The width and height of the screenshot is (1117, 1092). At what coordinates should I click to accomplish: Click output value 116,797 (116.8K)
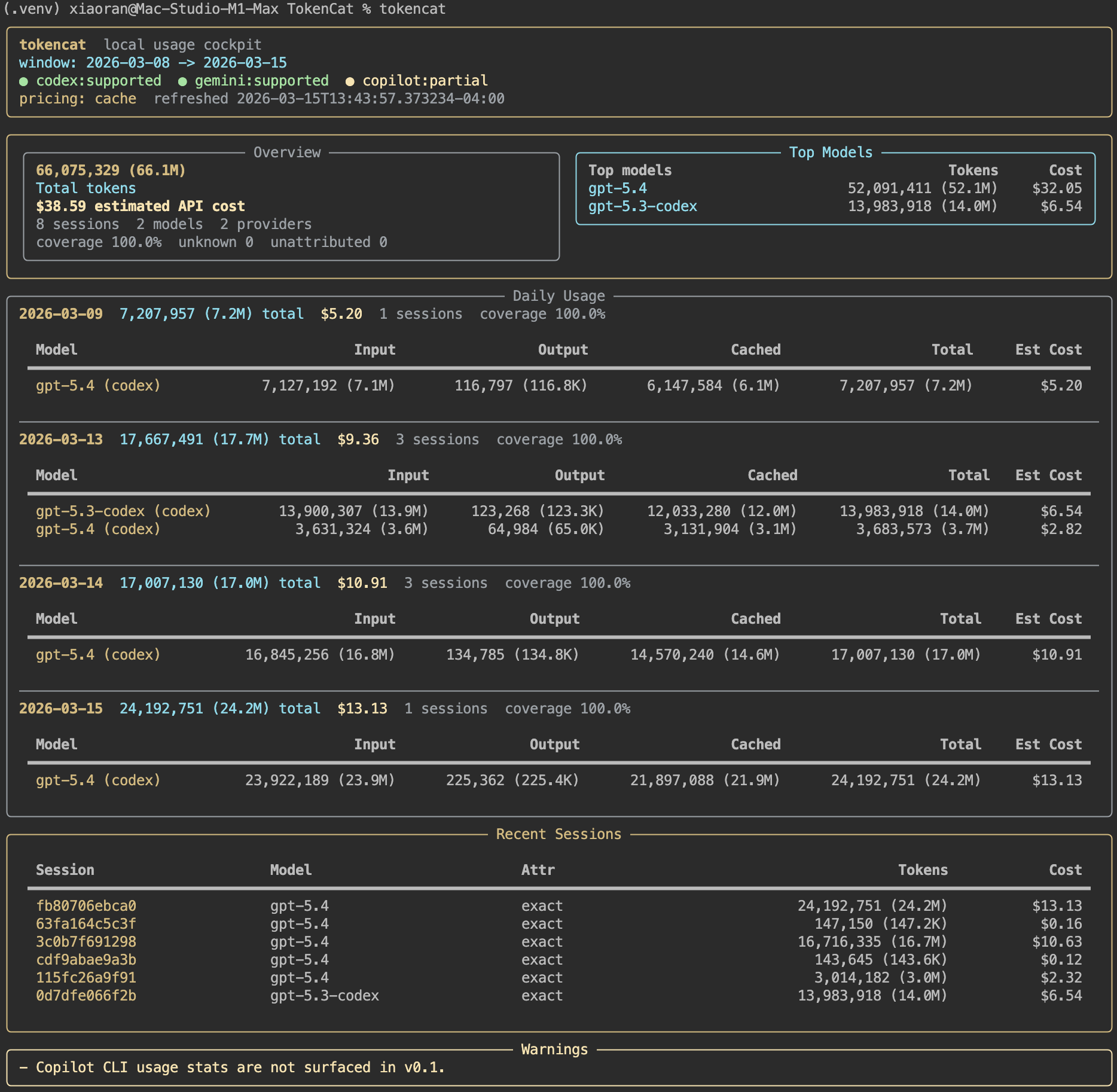click(521, 386)
